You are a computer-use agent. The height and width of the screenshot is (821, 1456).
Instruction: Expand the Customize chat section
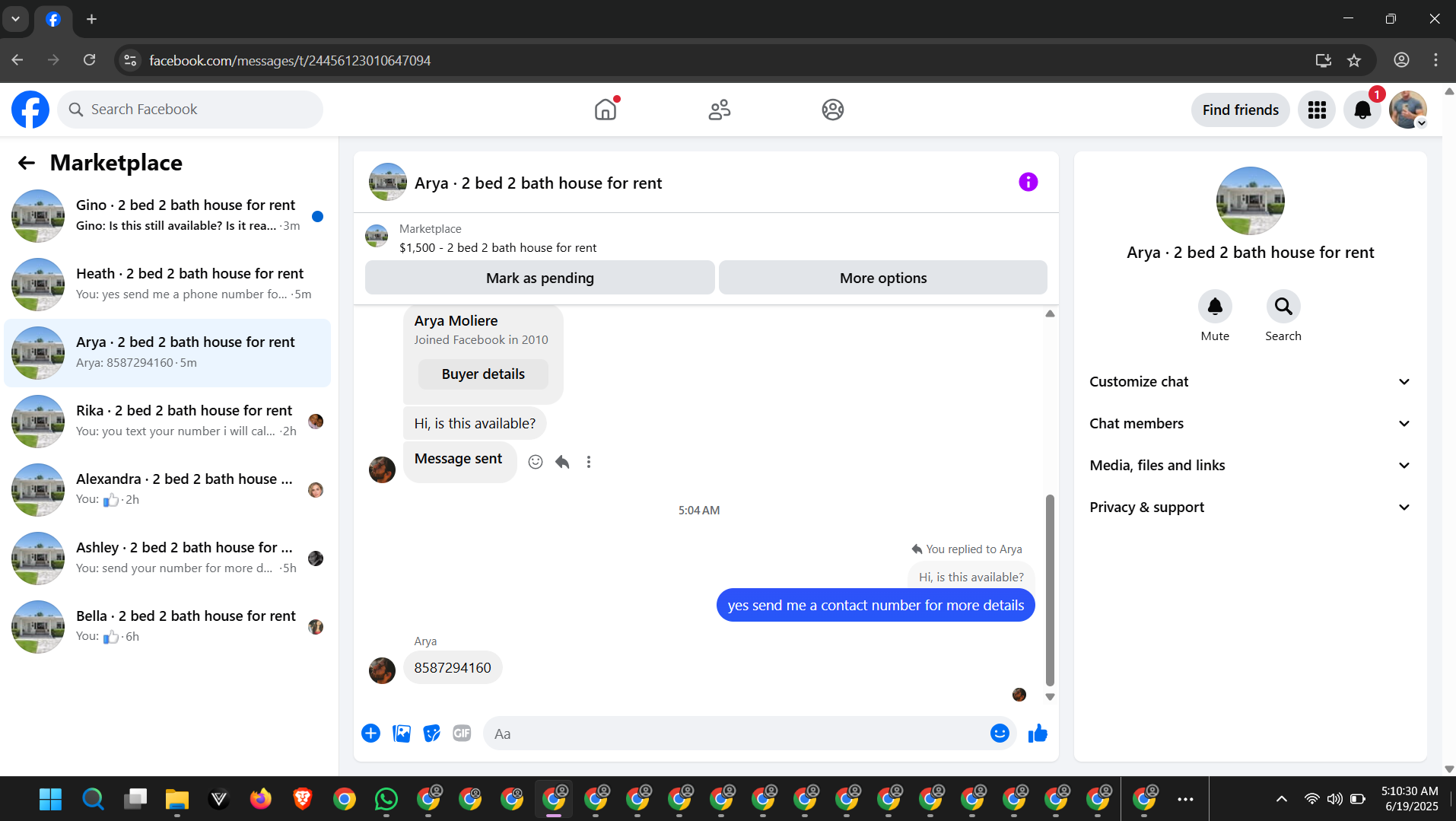coord(1250,382)
